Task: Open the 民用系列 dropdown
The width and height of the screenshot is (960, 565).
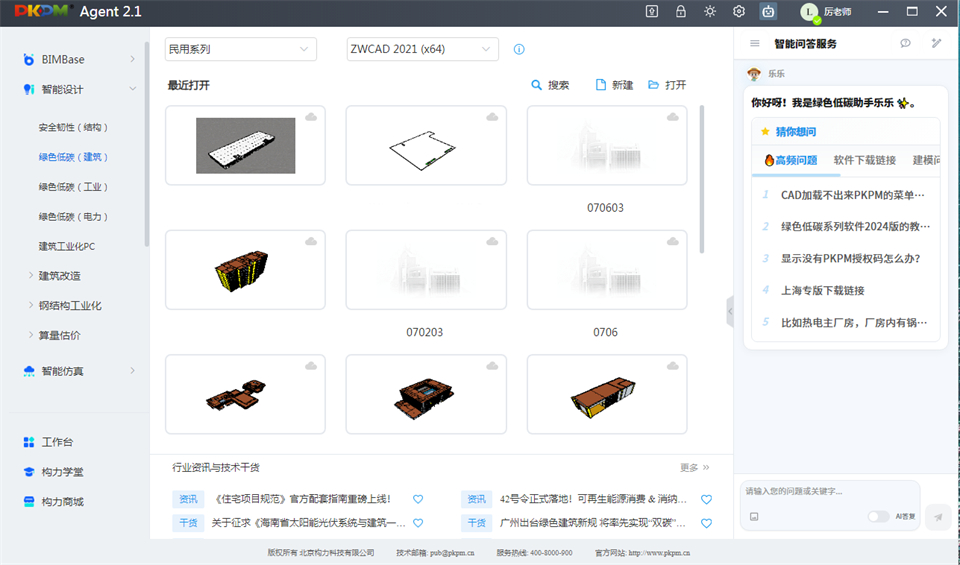Action: [x=241, y=49]
